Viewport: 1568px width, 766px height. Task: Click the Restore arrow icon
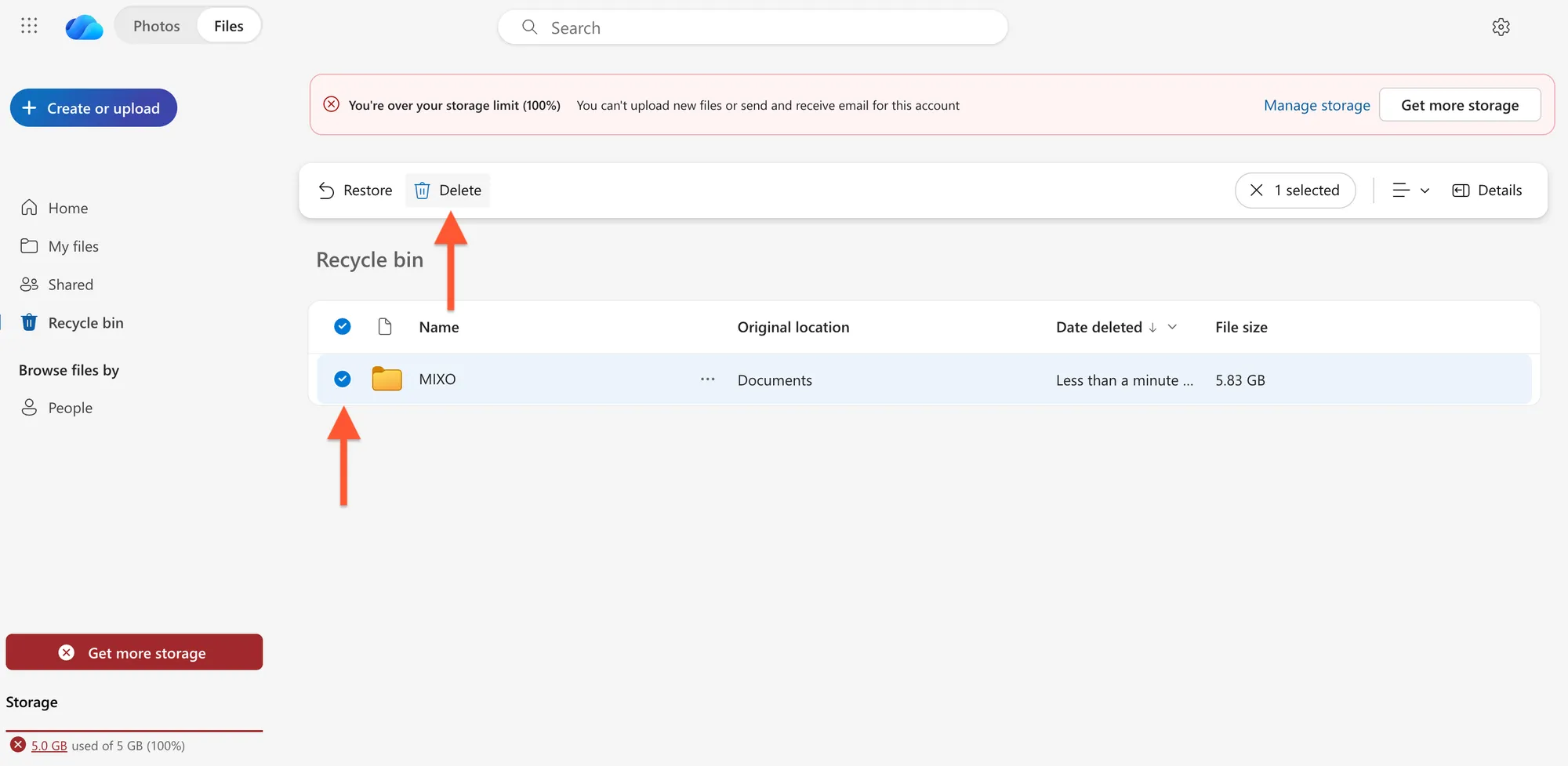click(327, 191)
